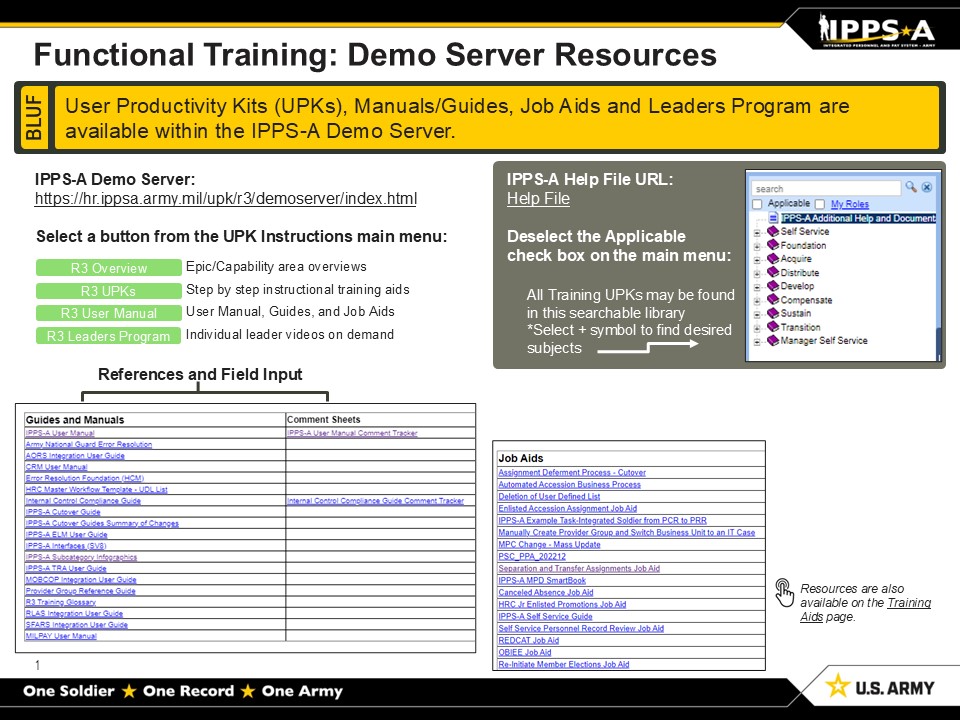
Task: Click the IPPS-A Additional Help document icon
Action: click(773, 217)
